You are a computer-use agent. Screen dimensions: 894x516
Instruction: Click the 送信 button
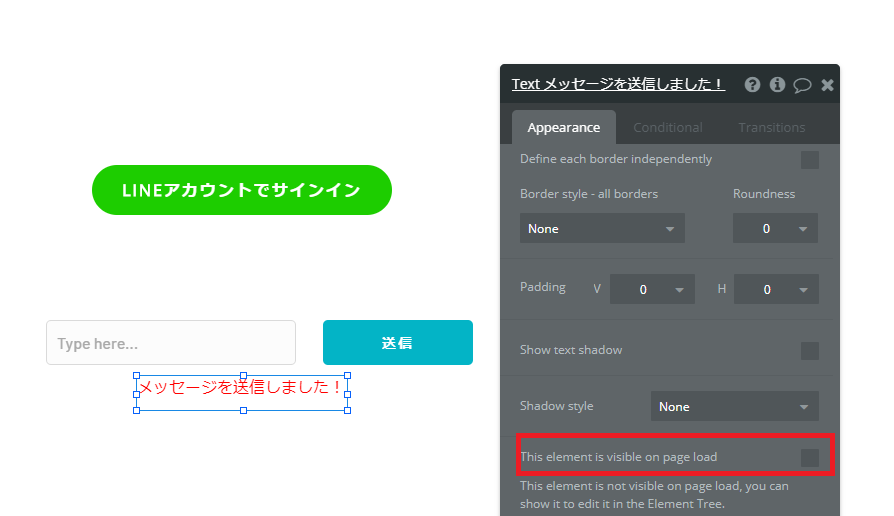pyautogui.click(x=398, y=343)
